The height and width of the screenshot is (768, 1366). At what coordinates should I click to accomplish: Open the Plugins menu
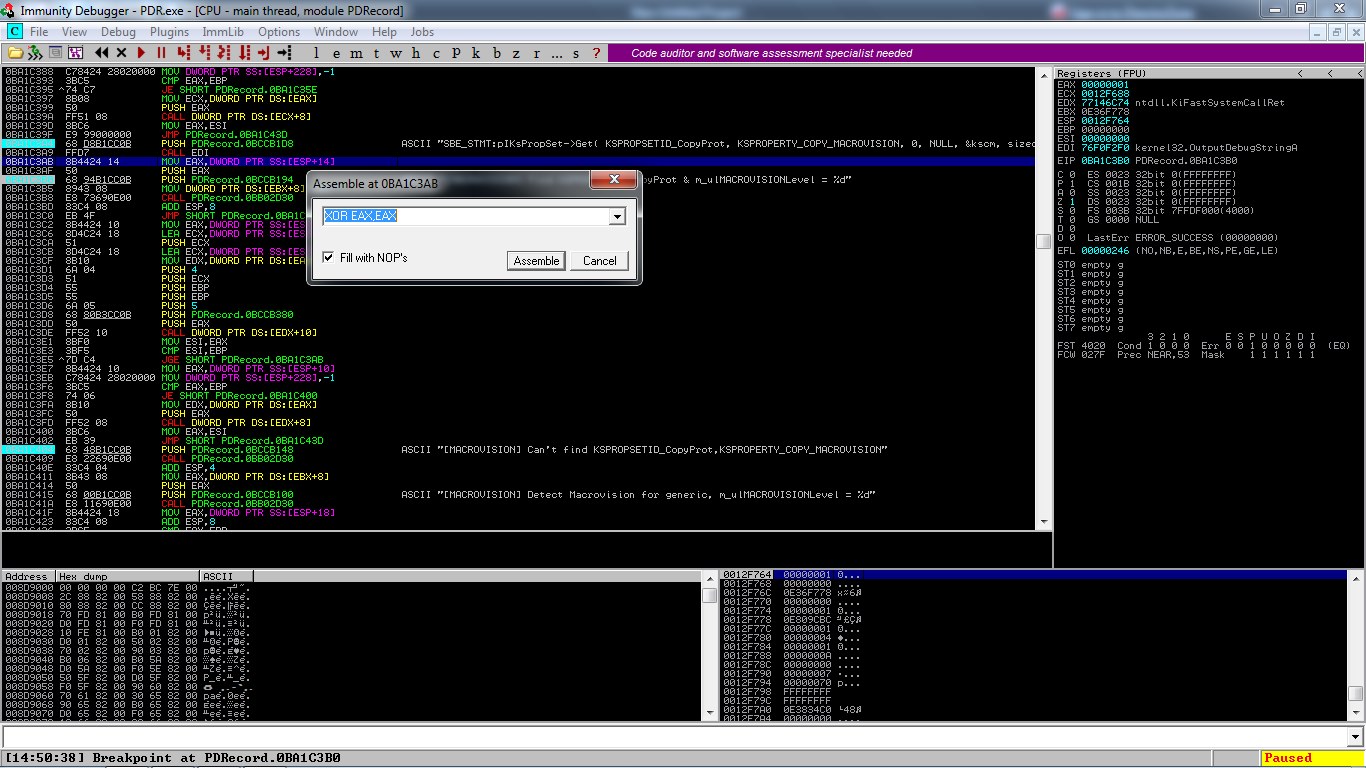pos(169,32)
